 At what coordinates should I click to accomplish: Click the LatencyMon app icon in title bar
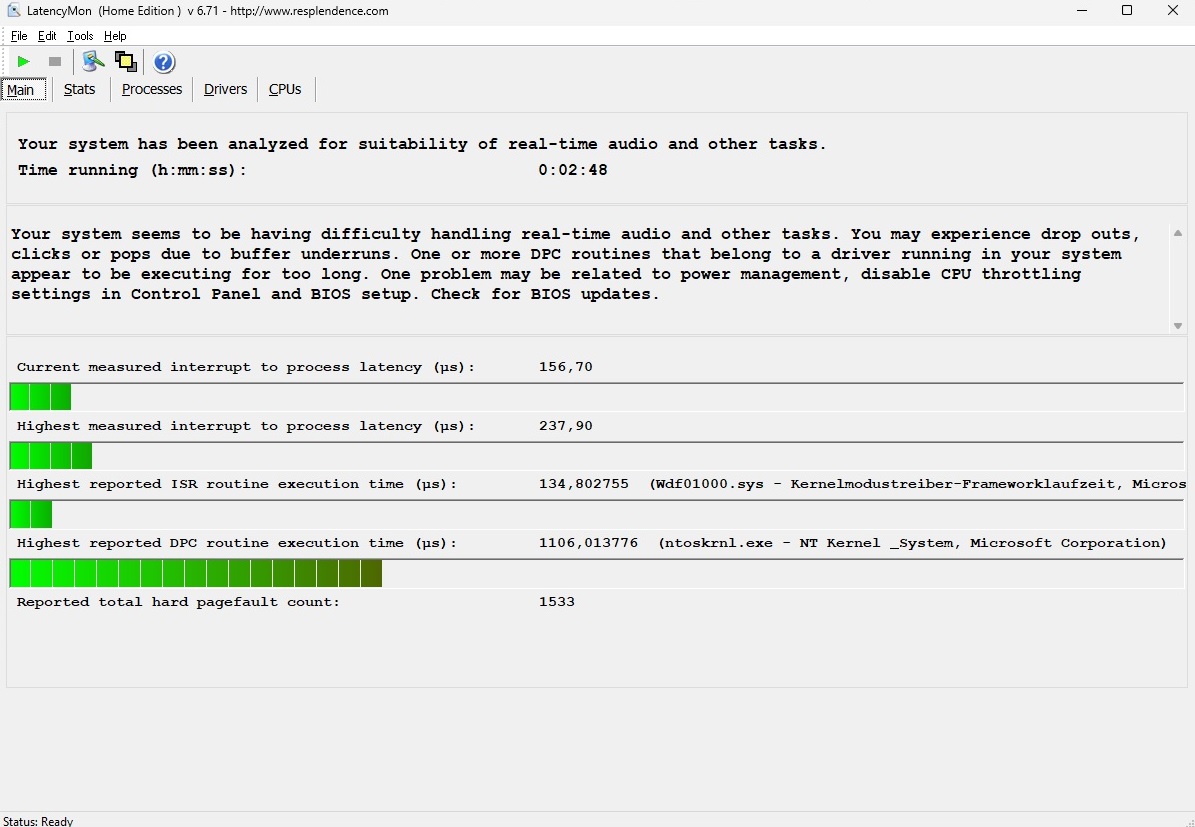[x=14, y=11]
